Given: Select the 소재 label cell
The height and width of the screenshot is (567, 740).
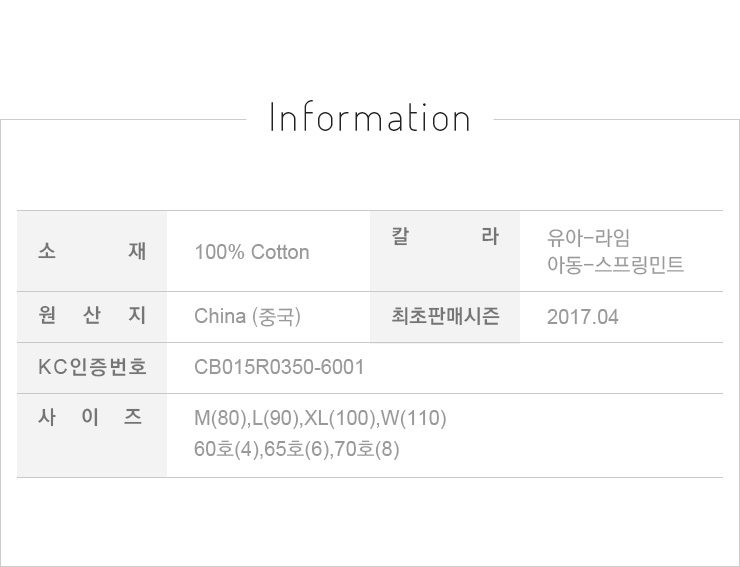Looking at the screenshot, I should pyautogui.click(x=92, y=251).
